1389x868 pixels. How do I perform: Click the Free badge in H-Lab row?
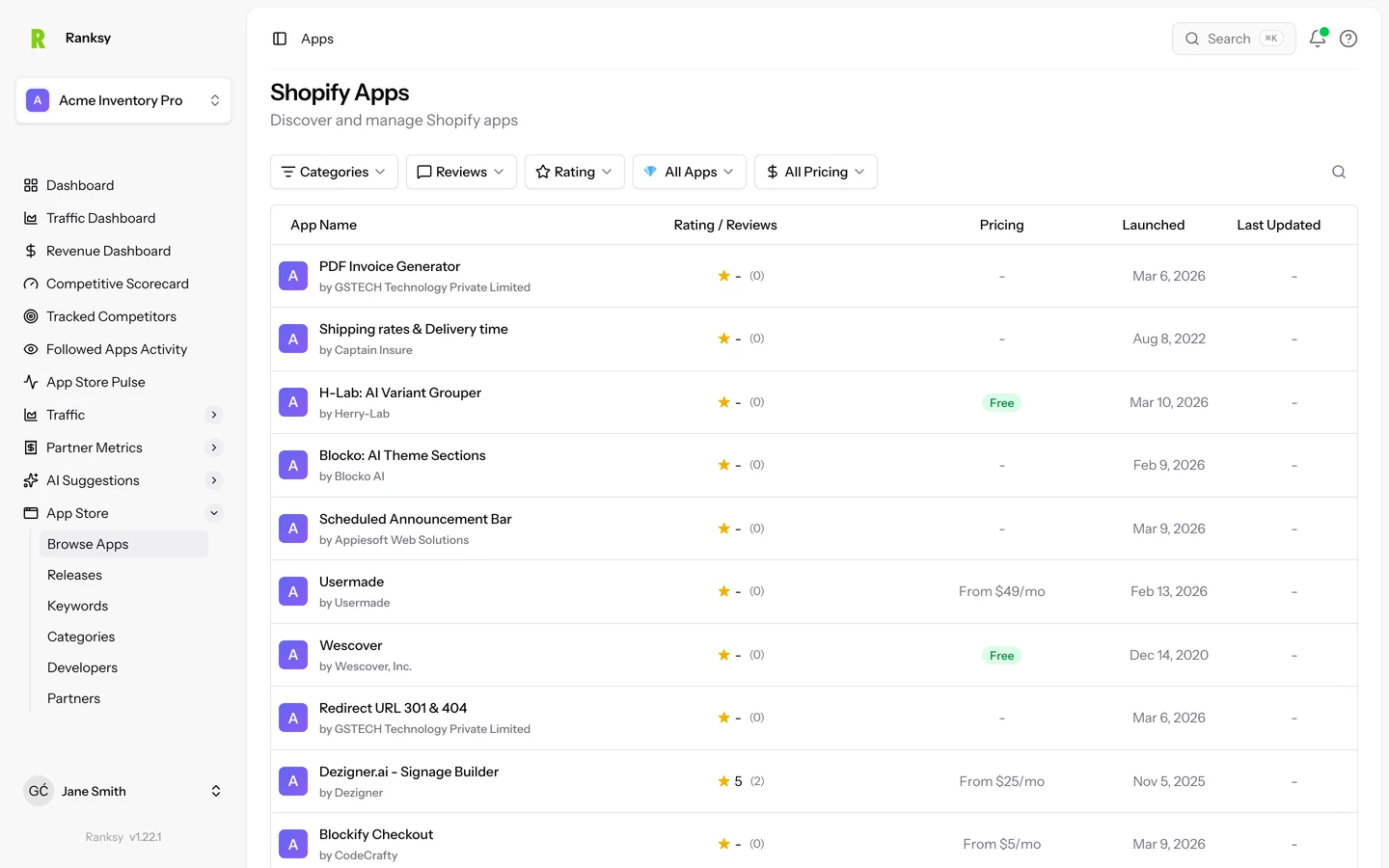1002,403
